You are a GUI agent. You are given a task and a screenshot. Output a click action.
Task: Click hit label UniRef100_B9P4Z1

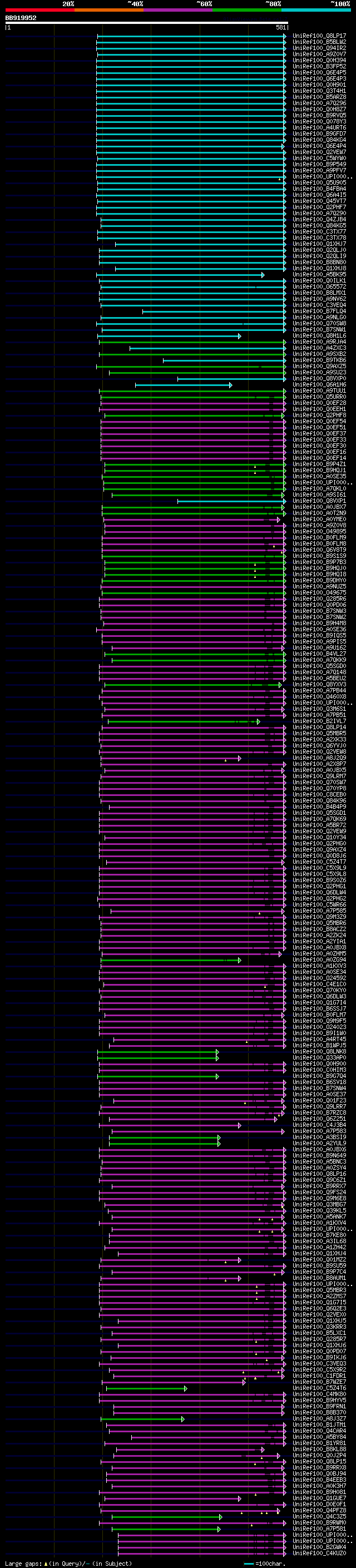pyautogui.click(x=319, y=464)
